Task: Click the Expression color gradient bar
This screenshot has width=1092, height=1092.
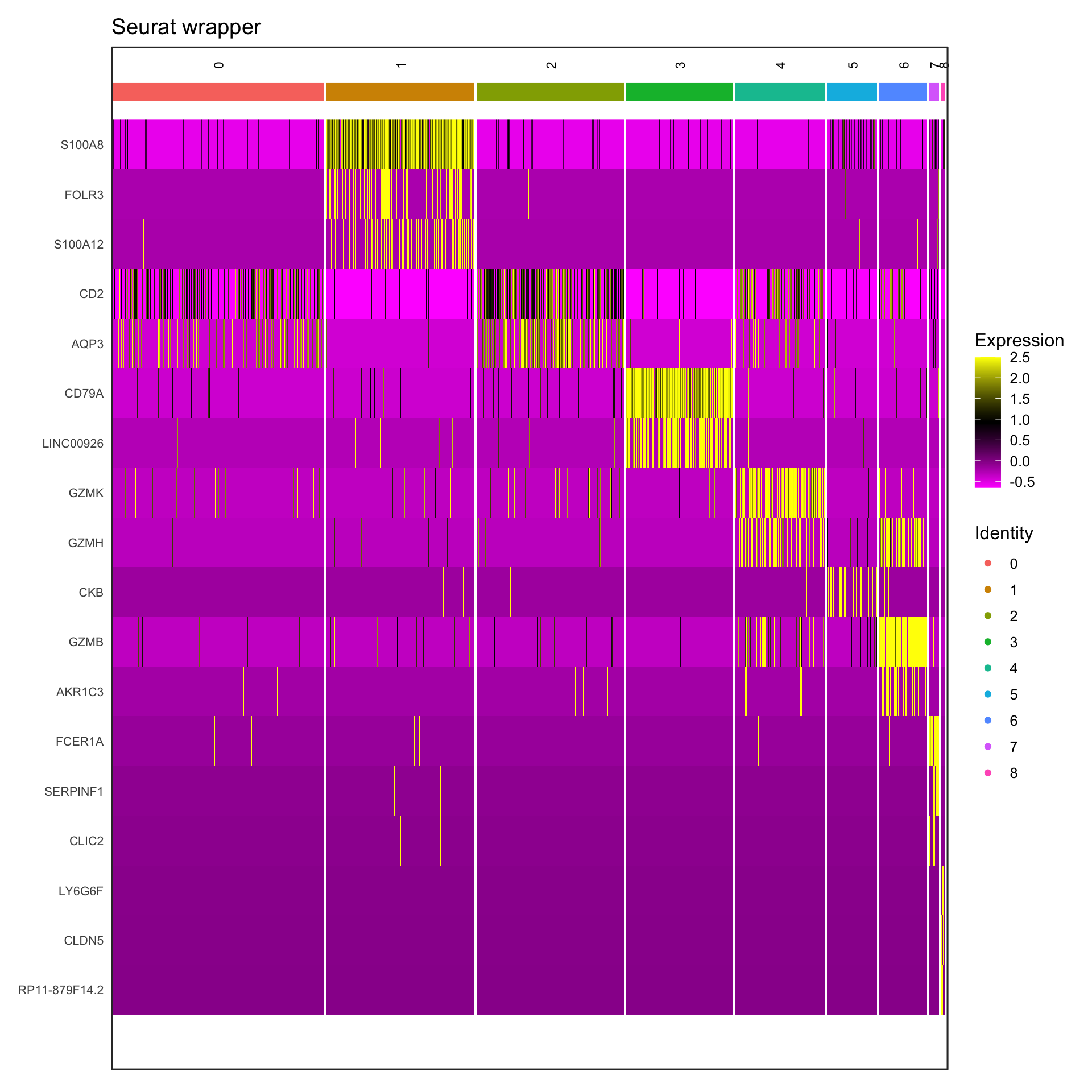Action: point(987,422)
